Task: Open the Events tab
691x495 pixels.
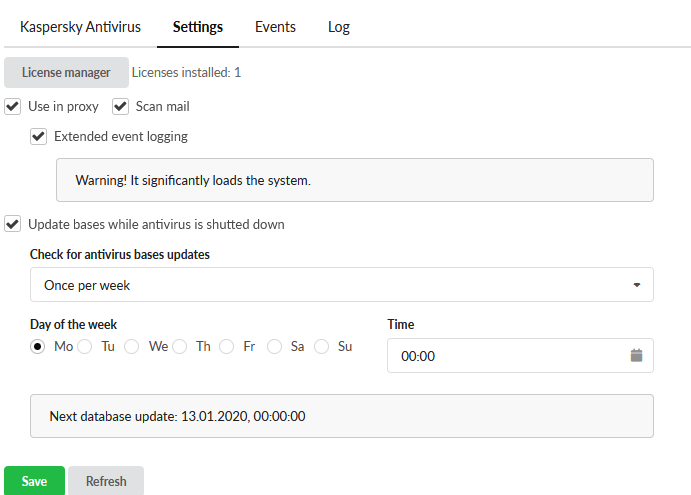Action: (x=275, y=27)
